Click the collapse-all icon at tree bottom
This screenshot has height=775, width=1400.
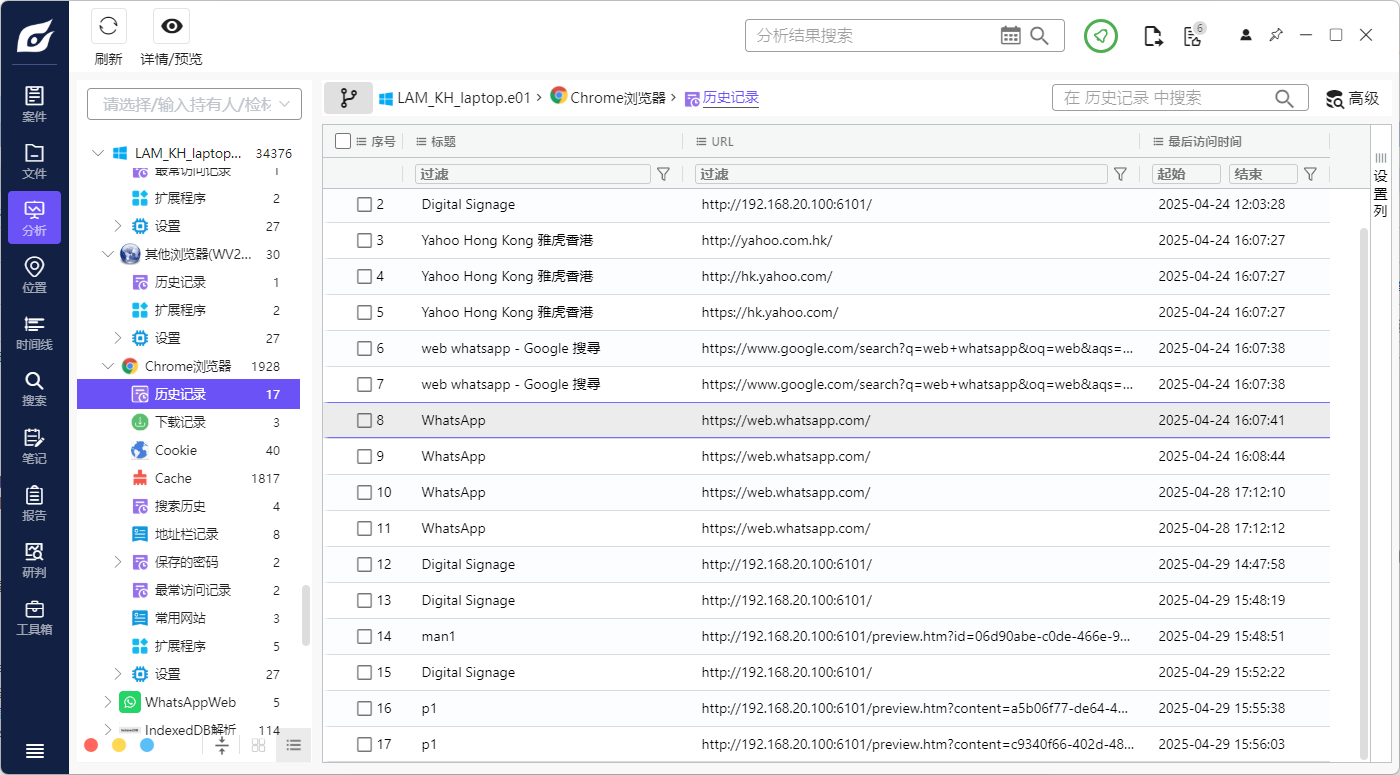pos(222,745)
